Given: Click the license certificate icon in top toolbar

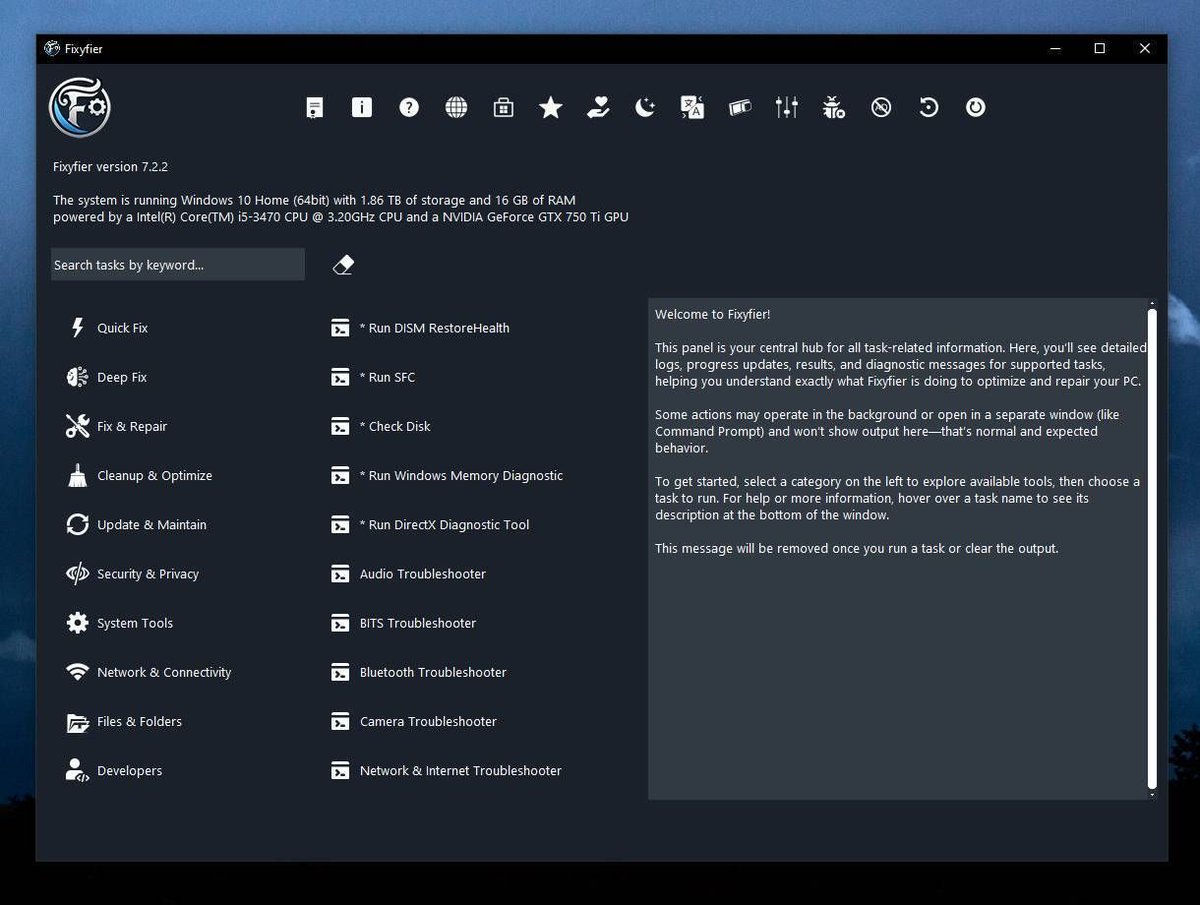Looking at the screenshot, I should pos(314,107).
